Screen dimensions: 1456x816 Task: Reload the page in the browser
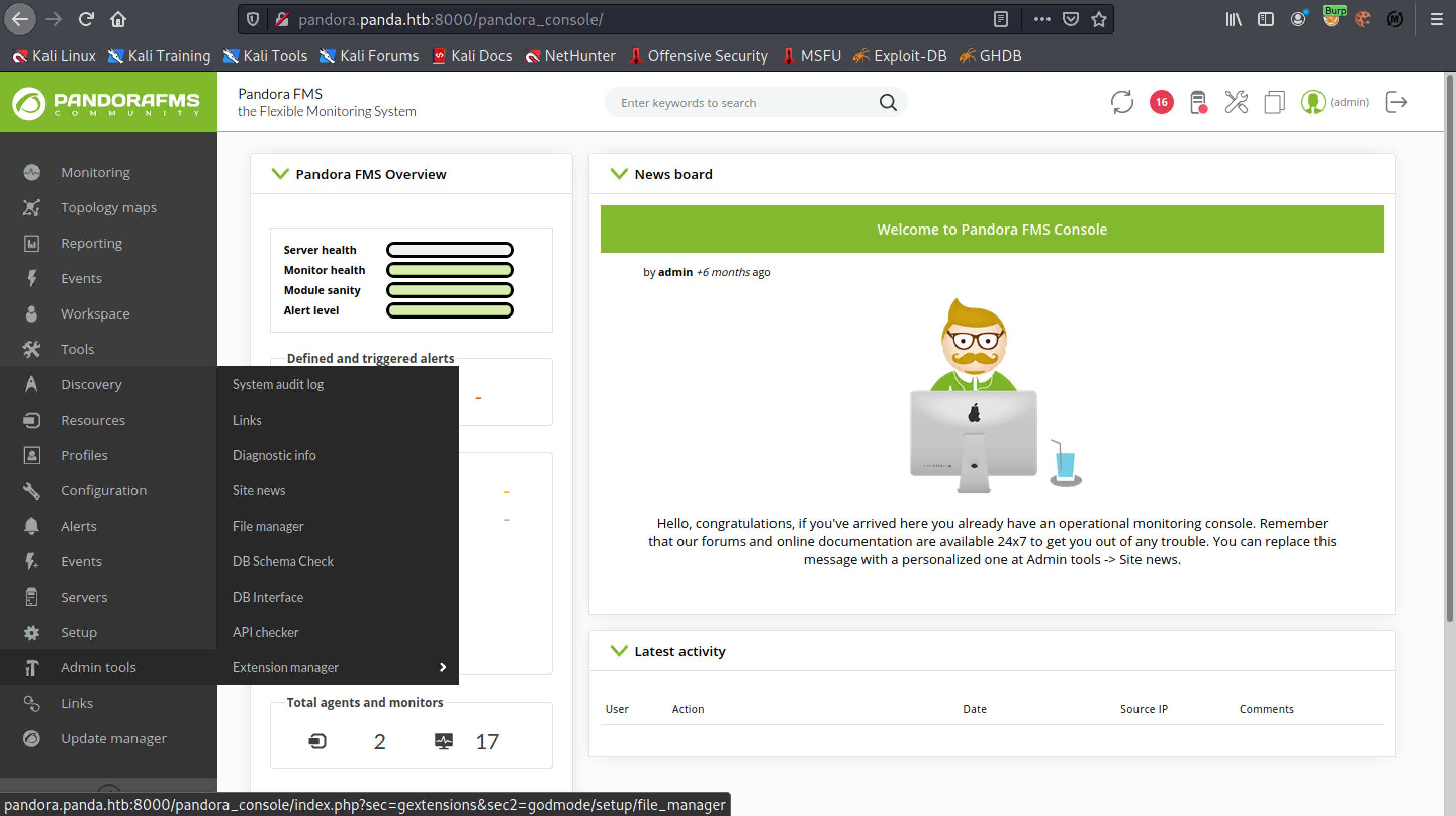(x=86, y=19)
